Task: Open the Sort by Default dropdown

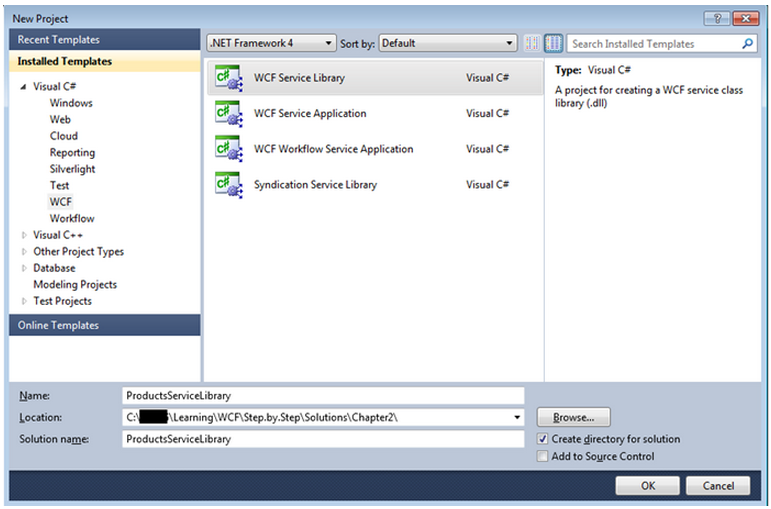Action: [448, 43]
